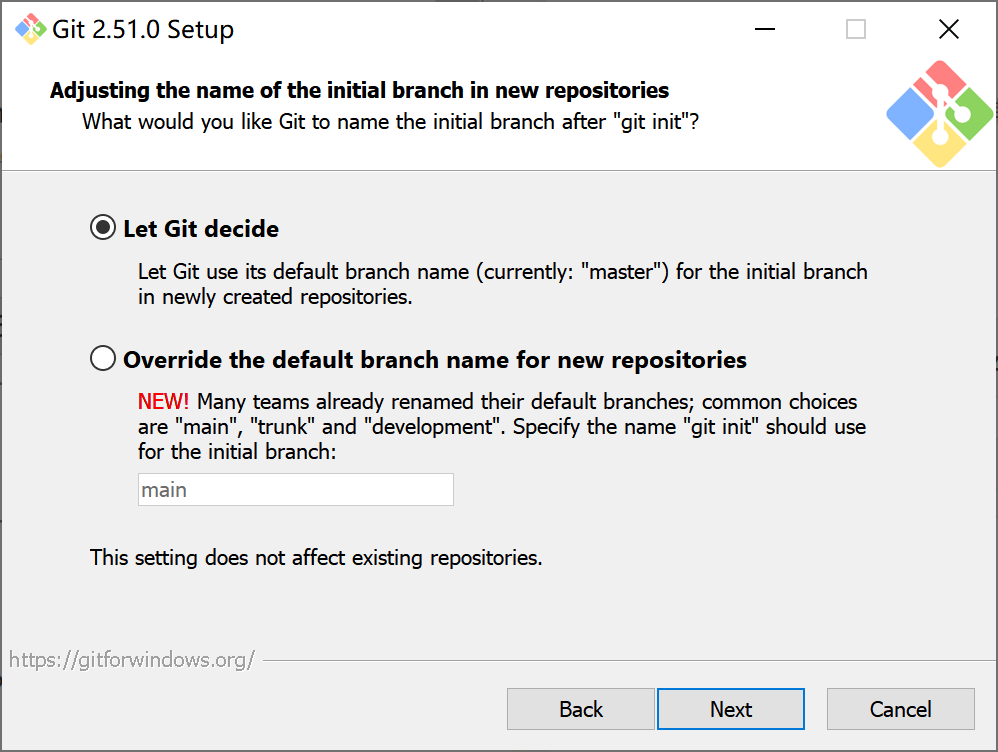Open the gitforwindows.org link
This screenshot has width=998, height=752.
tap(131, 659)
